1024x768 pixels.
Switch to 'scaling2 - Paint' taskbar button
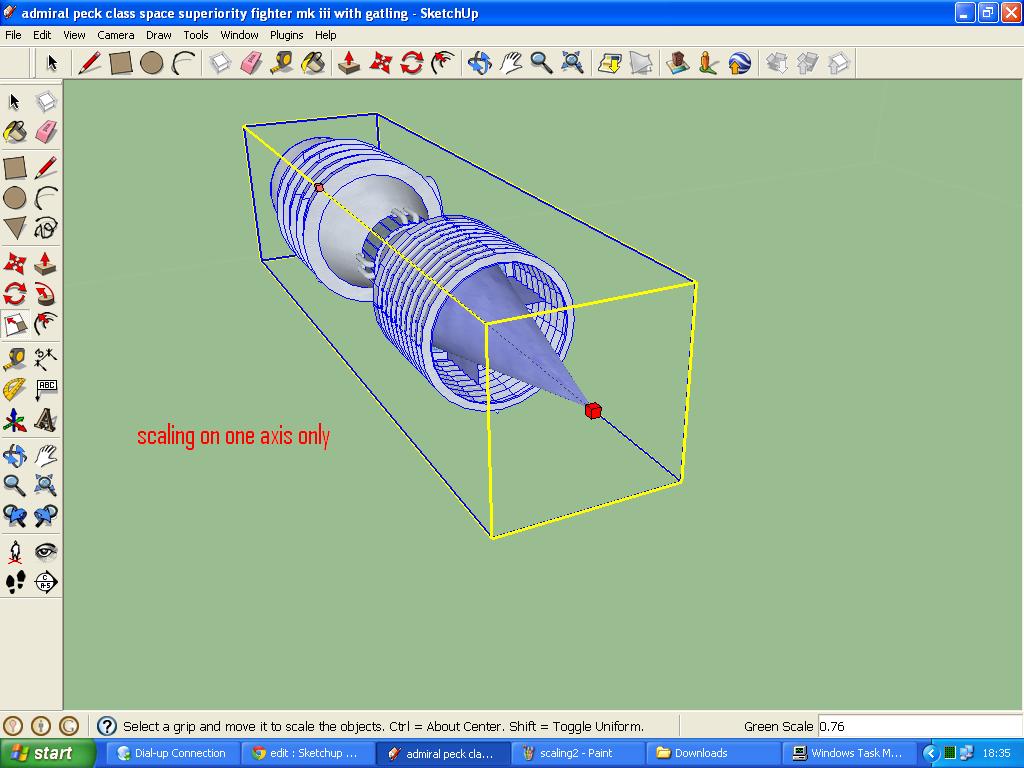[x=576, y=753]
